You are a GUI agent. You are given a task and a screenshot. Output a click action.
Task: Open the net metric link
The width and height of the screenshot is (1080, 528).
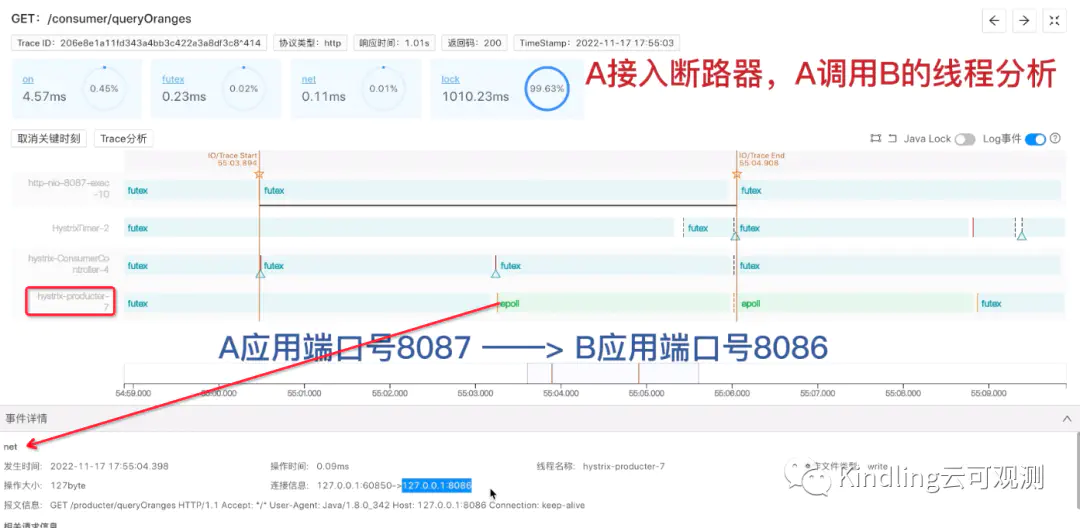click(x=308, y=79)
